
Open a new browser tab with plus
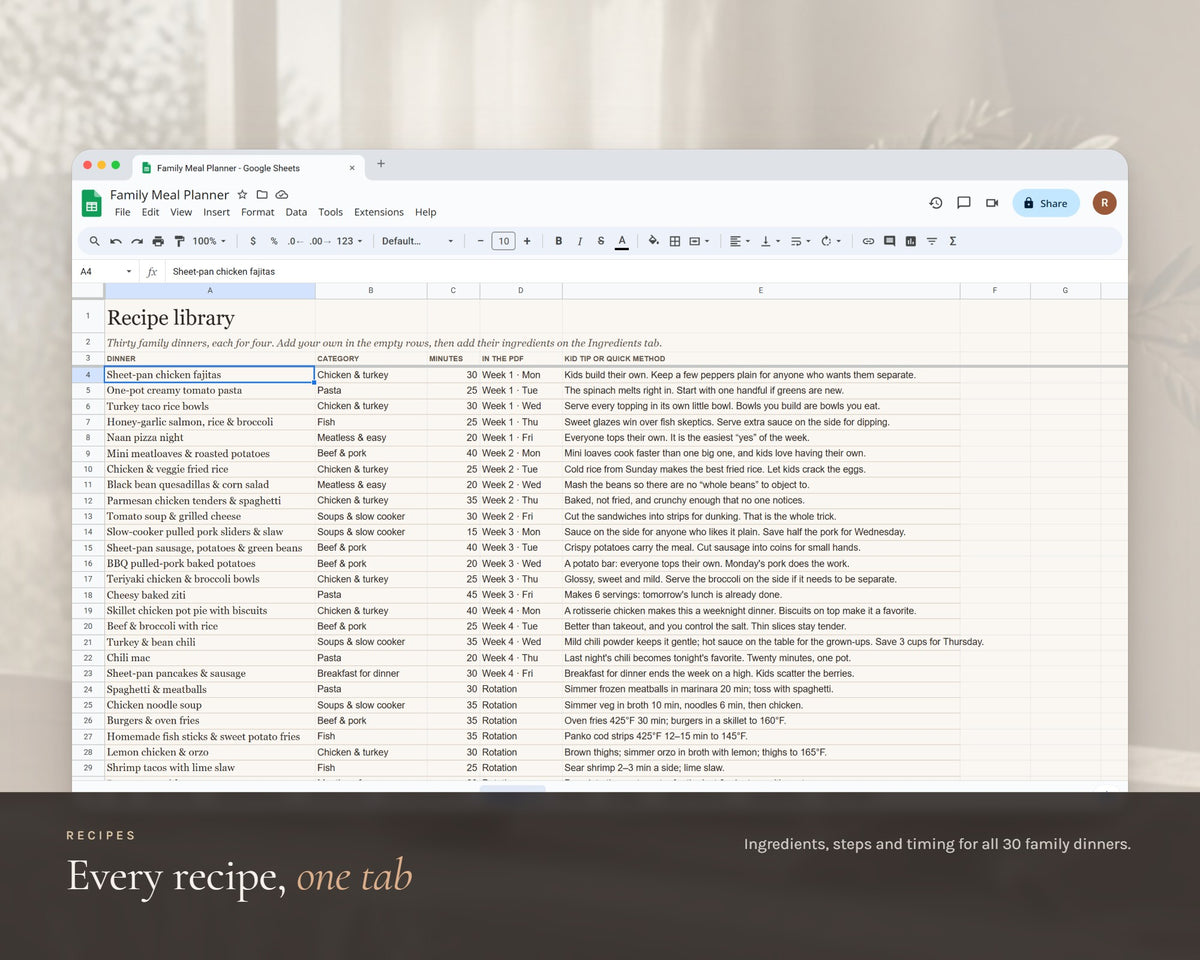pos(381,164)
